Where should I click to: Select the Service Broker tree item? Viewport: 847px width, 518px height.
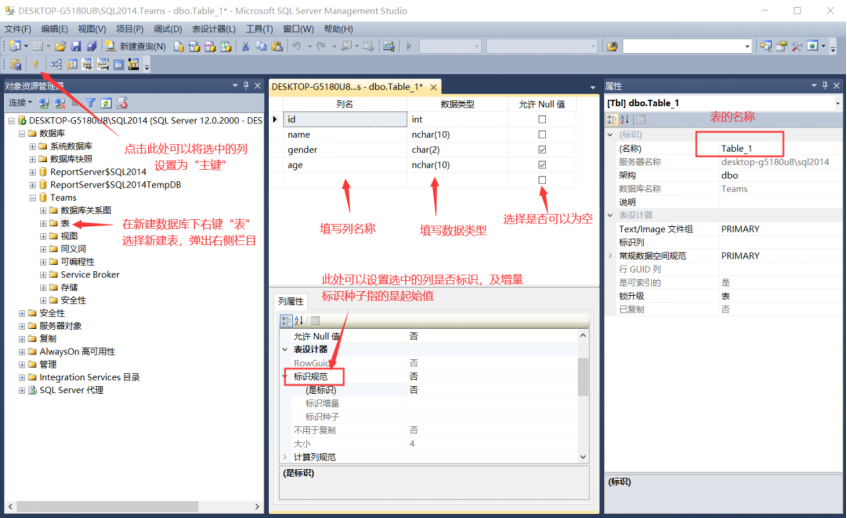point(90,274)
